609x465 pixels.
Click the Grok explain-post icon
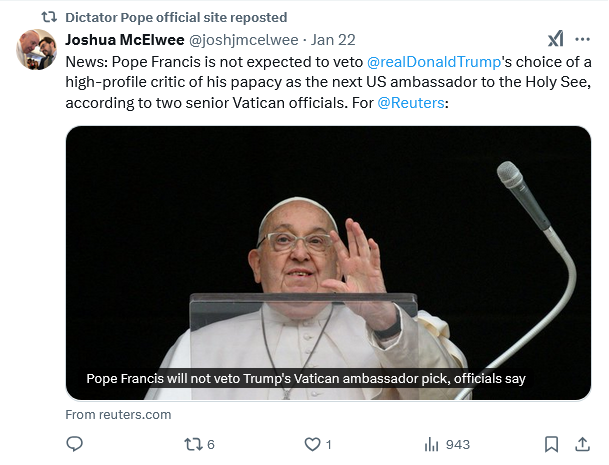[555, 39]
